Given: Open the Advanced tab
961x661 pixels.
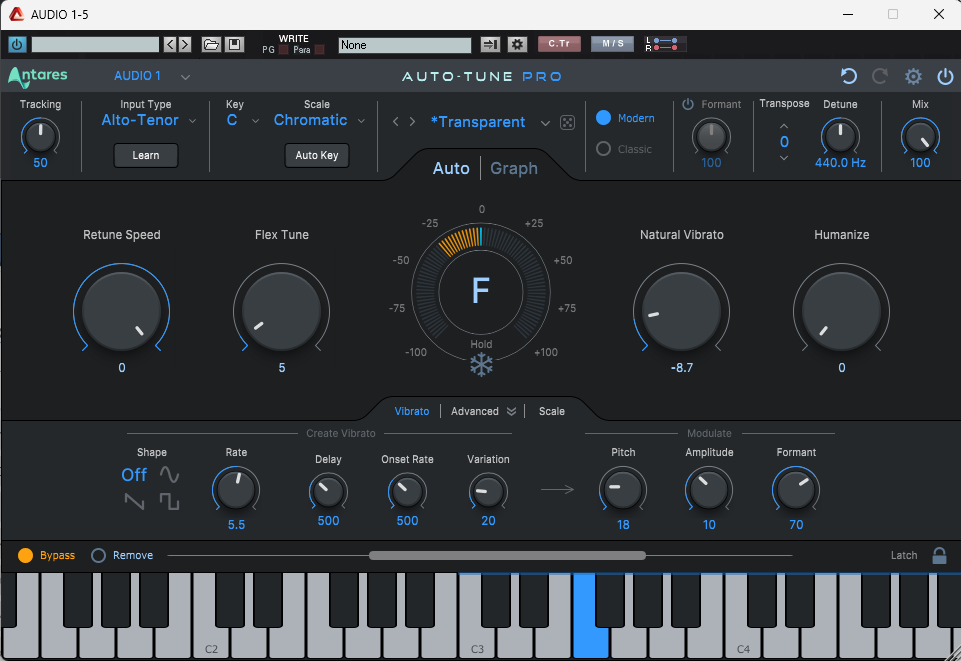Looking at the screenshot, I should 474,411.
